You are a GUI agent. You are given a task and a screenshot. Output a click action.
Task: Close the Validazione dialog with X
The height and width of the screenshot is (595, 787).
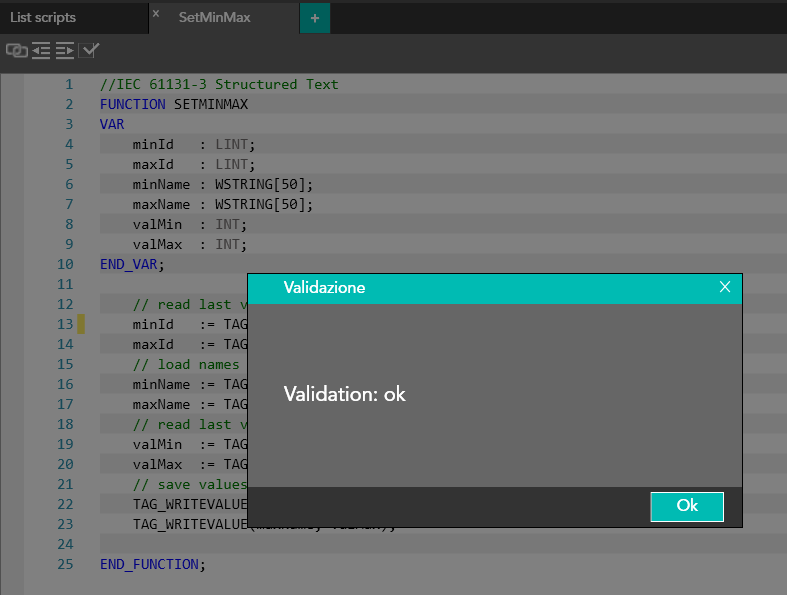click(725, 287)
